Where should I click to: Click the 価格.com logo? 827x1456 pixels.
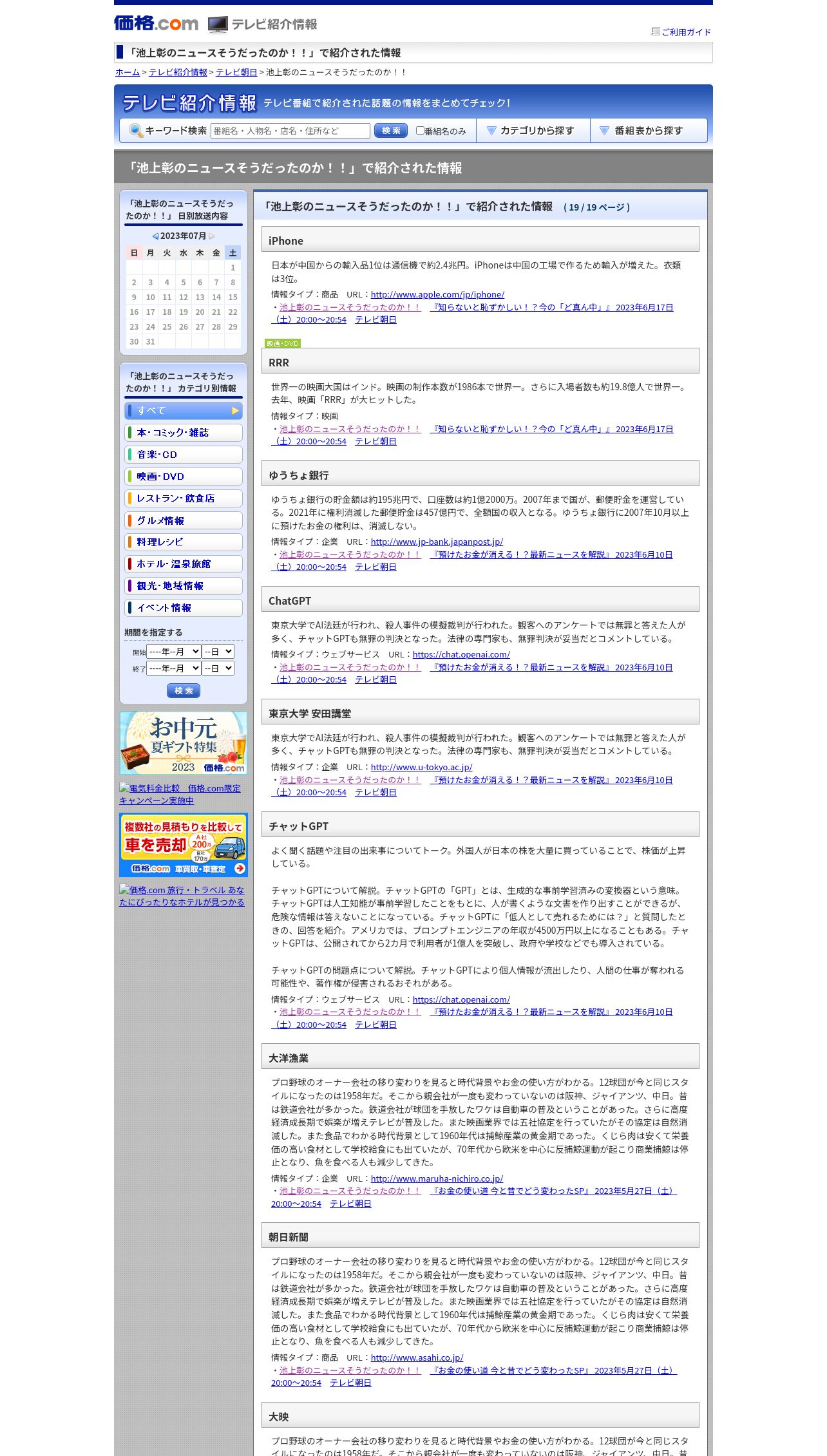click(156, 24)
